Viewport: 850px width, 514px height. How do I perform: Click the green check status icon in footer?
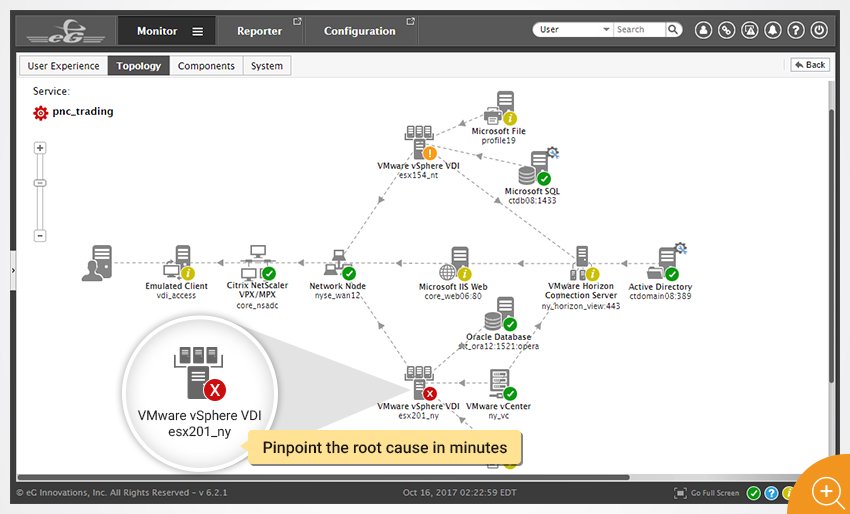[754, 493]
